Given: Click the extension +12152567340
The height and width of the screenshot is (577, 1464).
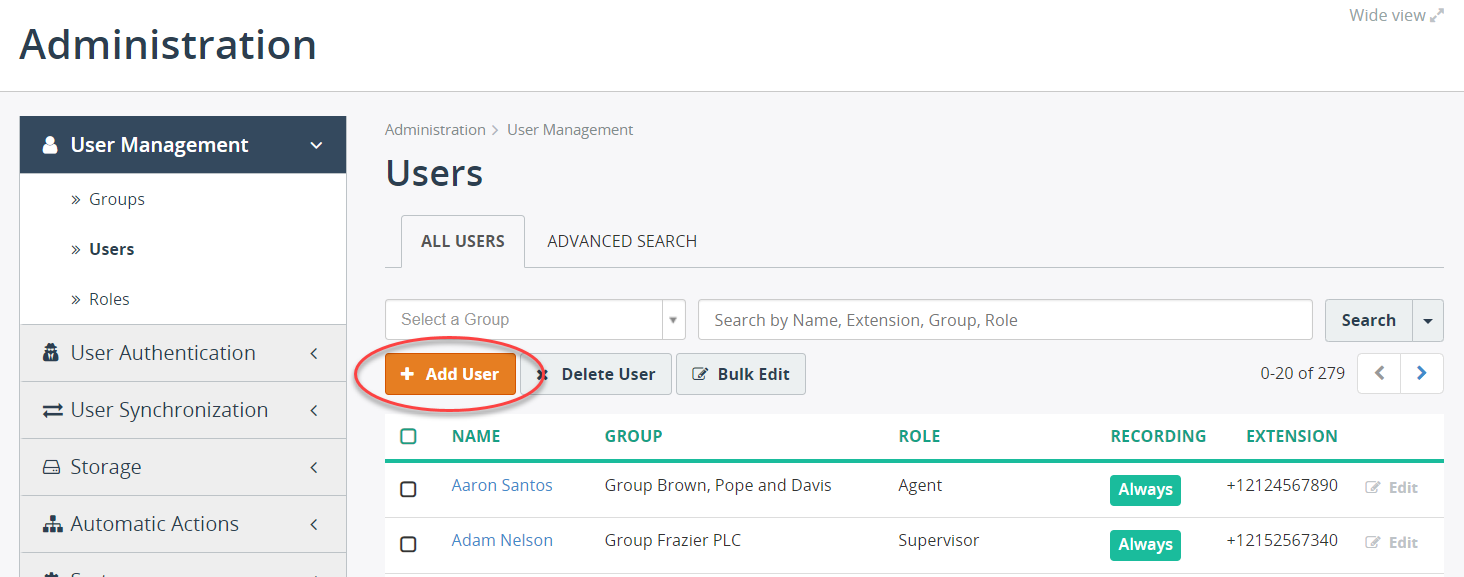Looking at the screenshot, I should tap(1282, 541).
